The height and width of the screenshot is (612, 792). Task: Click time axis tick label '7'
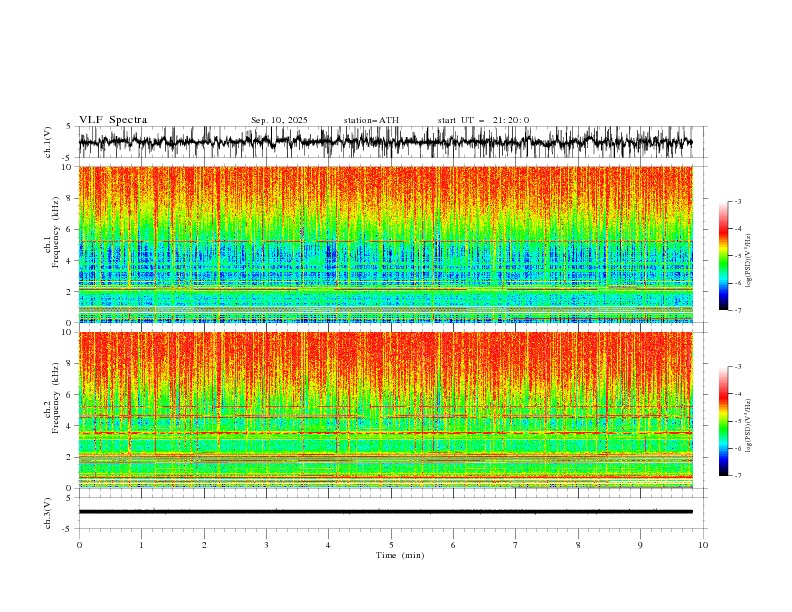(516, 545)
